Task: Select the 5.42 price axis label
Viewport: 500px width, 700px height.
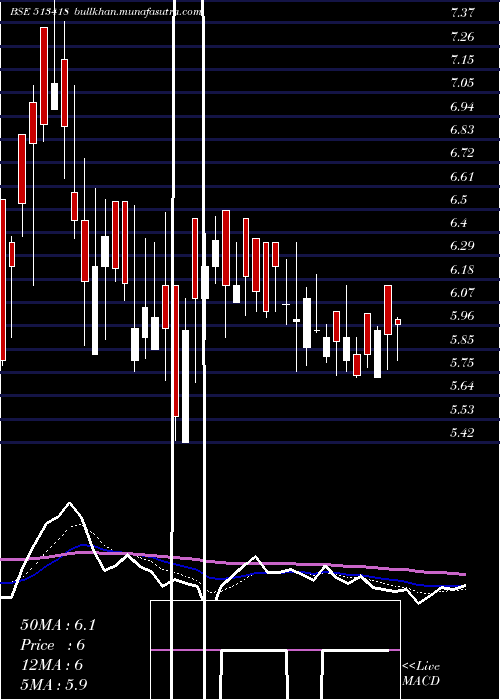Action: [x=462, y=432]
